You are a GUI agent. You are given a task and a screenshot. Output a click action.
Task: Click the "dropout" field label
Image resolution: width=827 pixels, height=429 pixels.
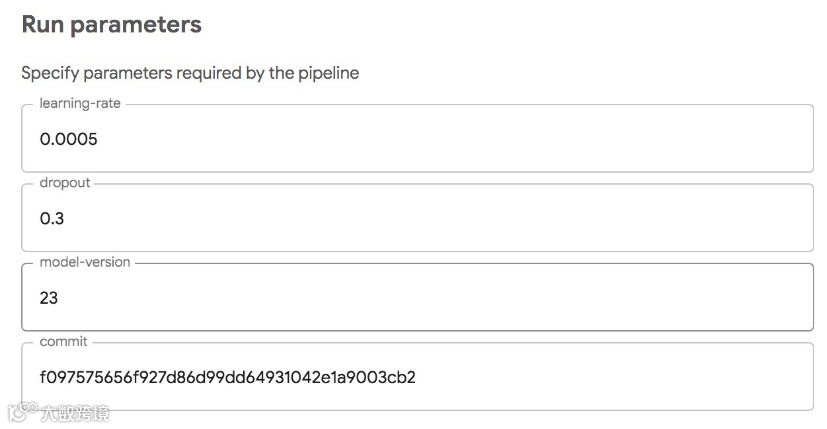(65, 183)
